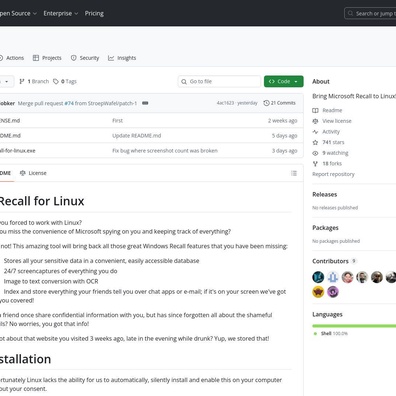Open the Packages section heading
The height and width of the screenshot is (396, 396).
coord(325,228)
